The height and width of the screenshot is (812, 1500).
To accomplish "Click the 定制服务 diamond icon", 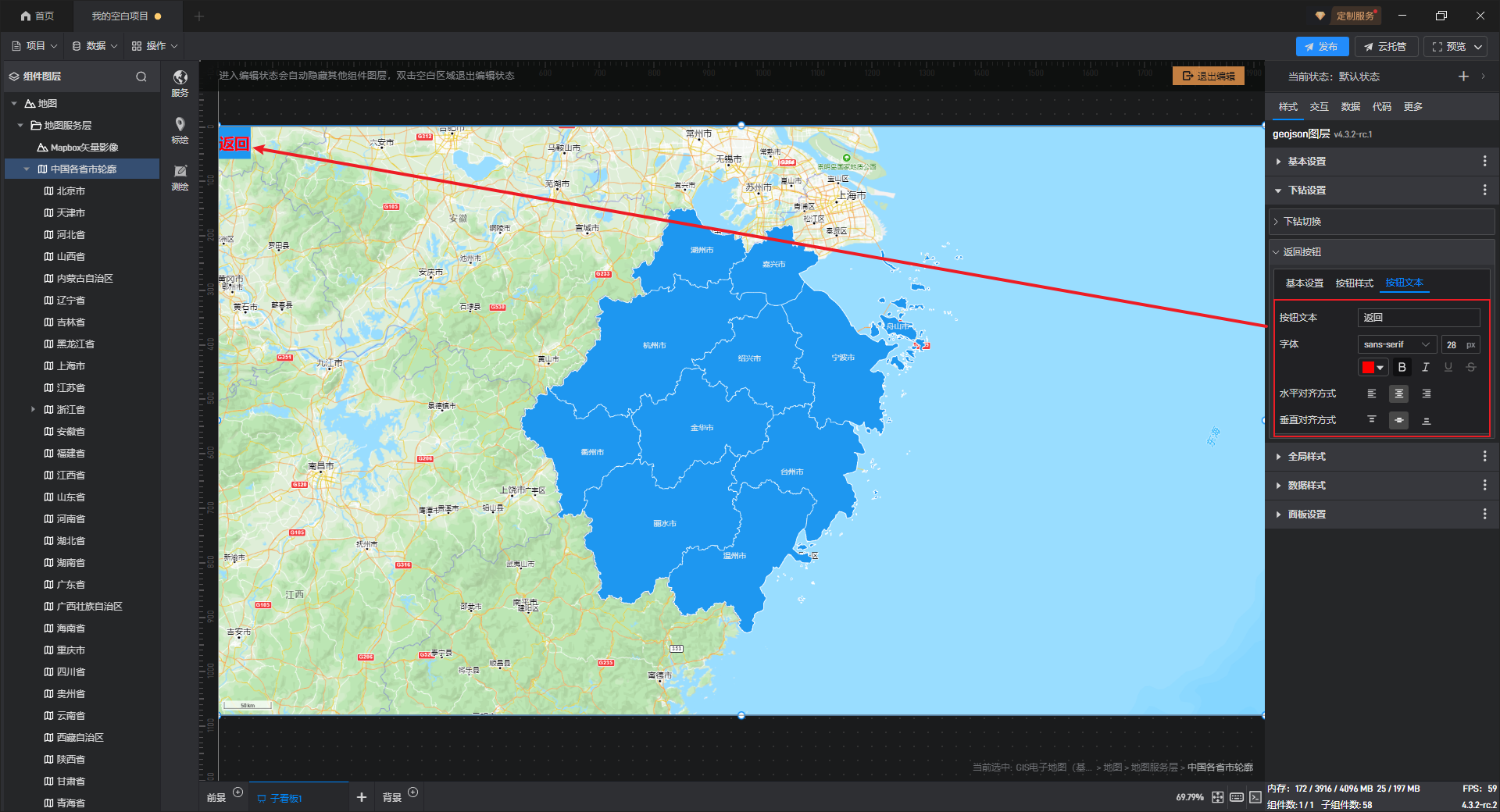I will point(1320,16).
